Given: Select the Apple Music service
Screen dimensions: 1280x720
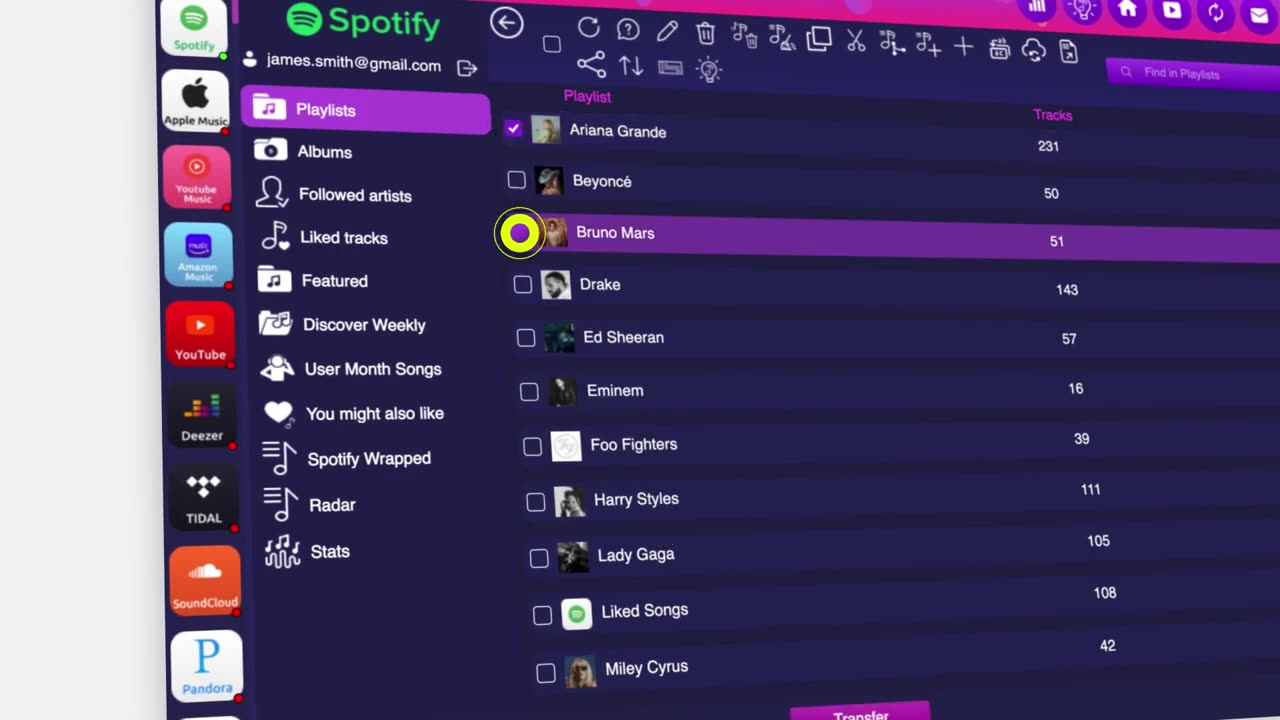Looking at the screenshot, I should click(x=196, y=101).
